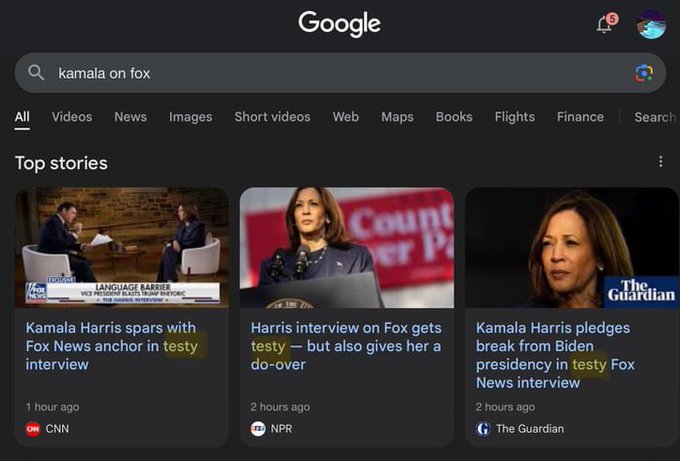The image size is (680, 461).
Task: Open NPR headline about testy interview
Action: (346, 346)
